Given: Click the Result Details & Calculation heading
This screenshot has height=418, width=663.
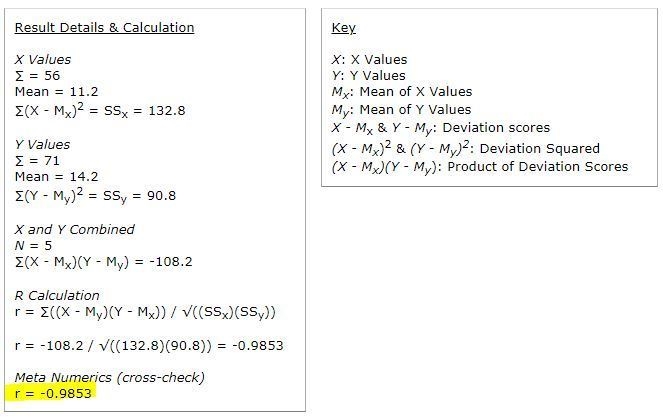Looking at the screenshot, I should click(104, 27).
